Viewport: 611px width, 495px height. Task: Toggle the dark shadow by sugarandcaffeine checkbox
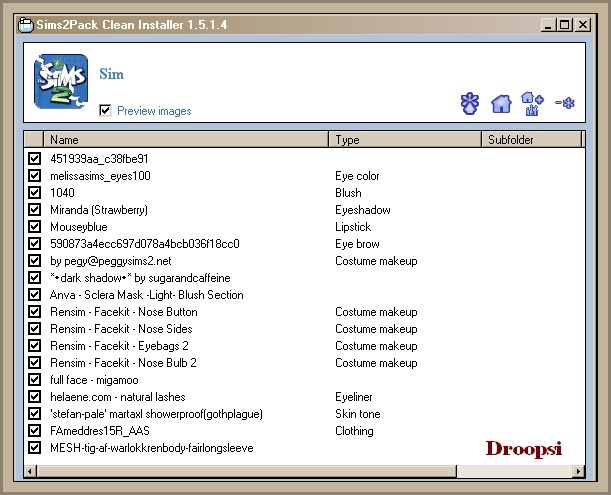(x=34, y=278)
